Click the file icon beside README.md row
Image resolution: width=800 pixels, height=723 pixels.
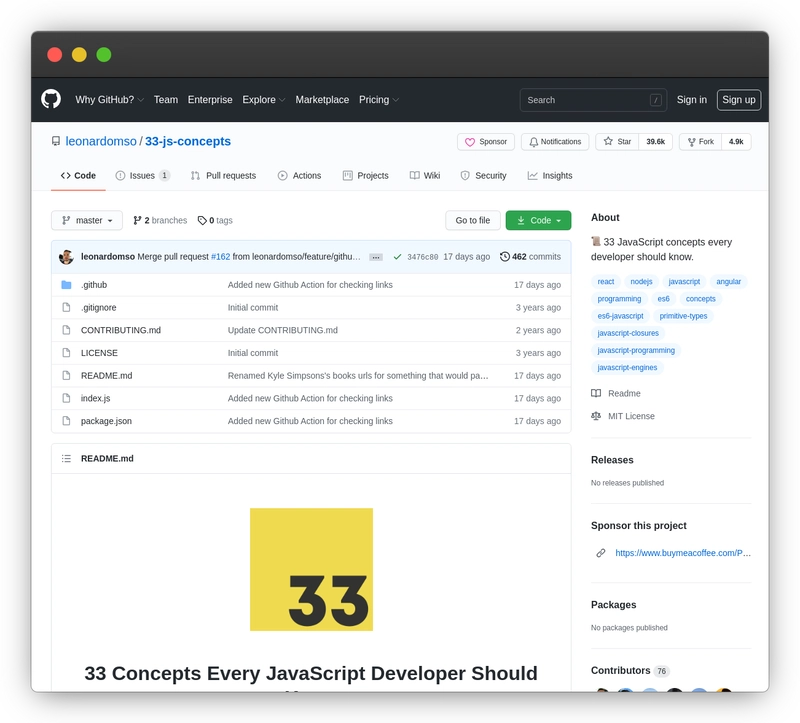(66, 376)
